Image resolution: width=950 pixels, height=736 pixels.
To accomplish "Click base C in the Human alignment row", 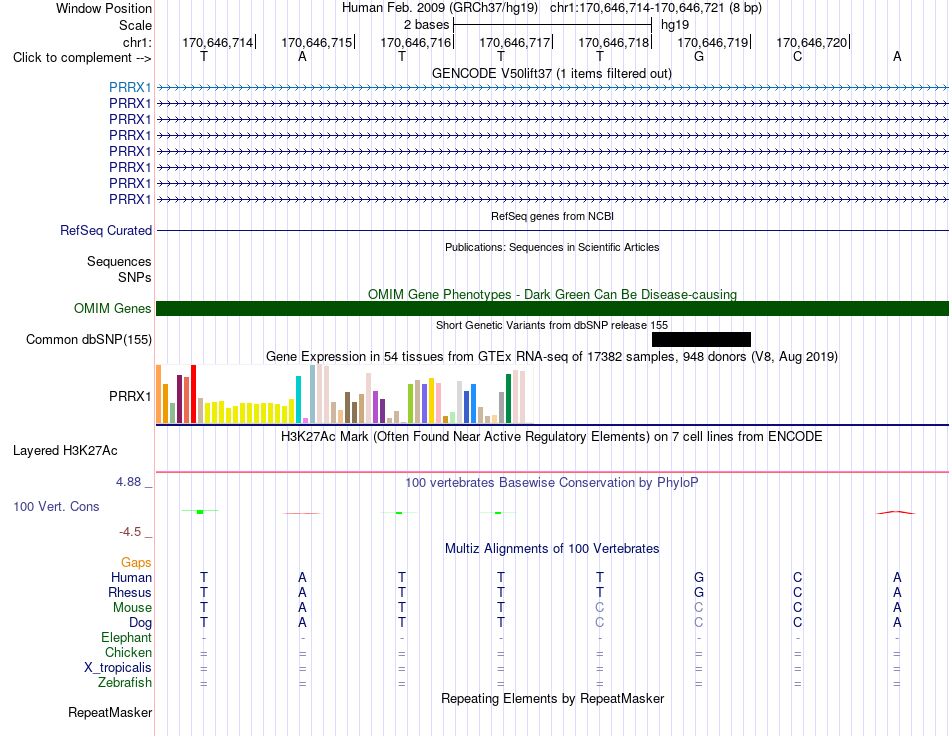I will 797,577.
